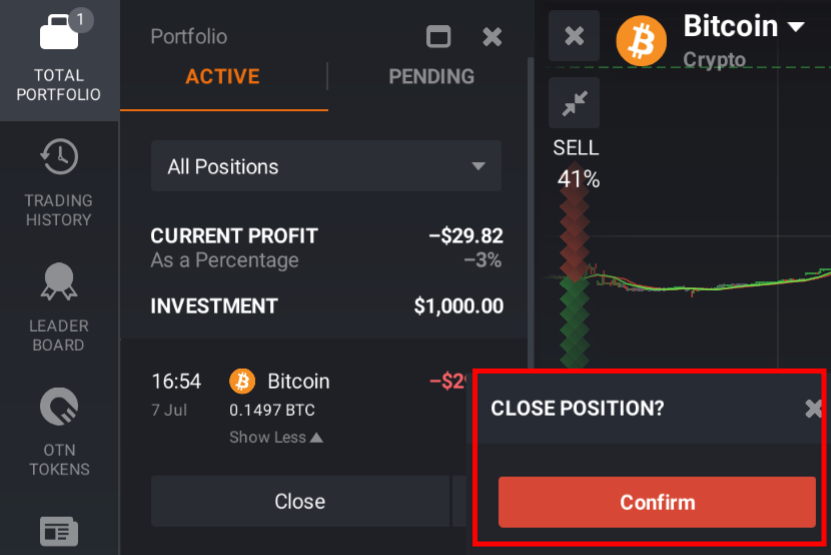Close the Bitcoin chart tab

pyautogui.click(x=574, y=36)
